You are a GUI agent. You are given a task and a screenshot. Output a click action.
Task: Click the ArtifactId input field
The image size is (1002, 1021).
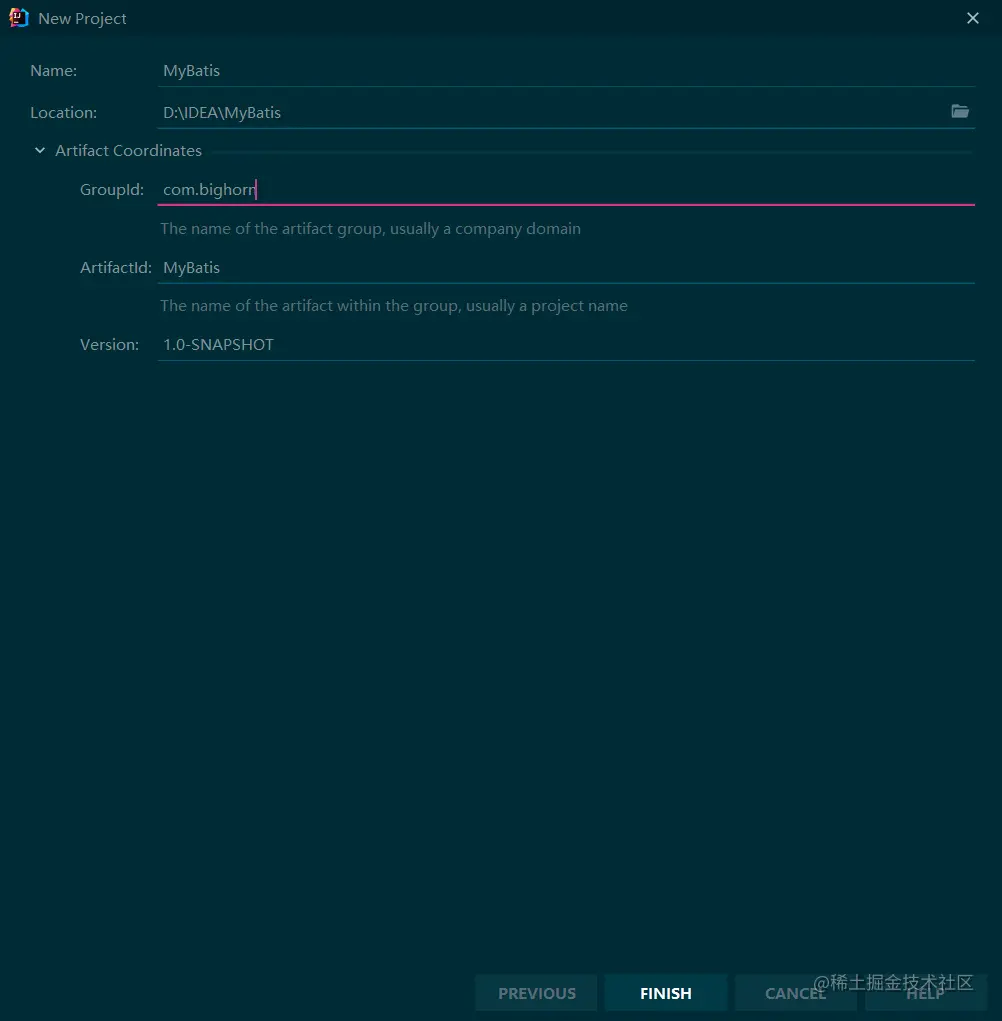point(566,268)
